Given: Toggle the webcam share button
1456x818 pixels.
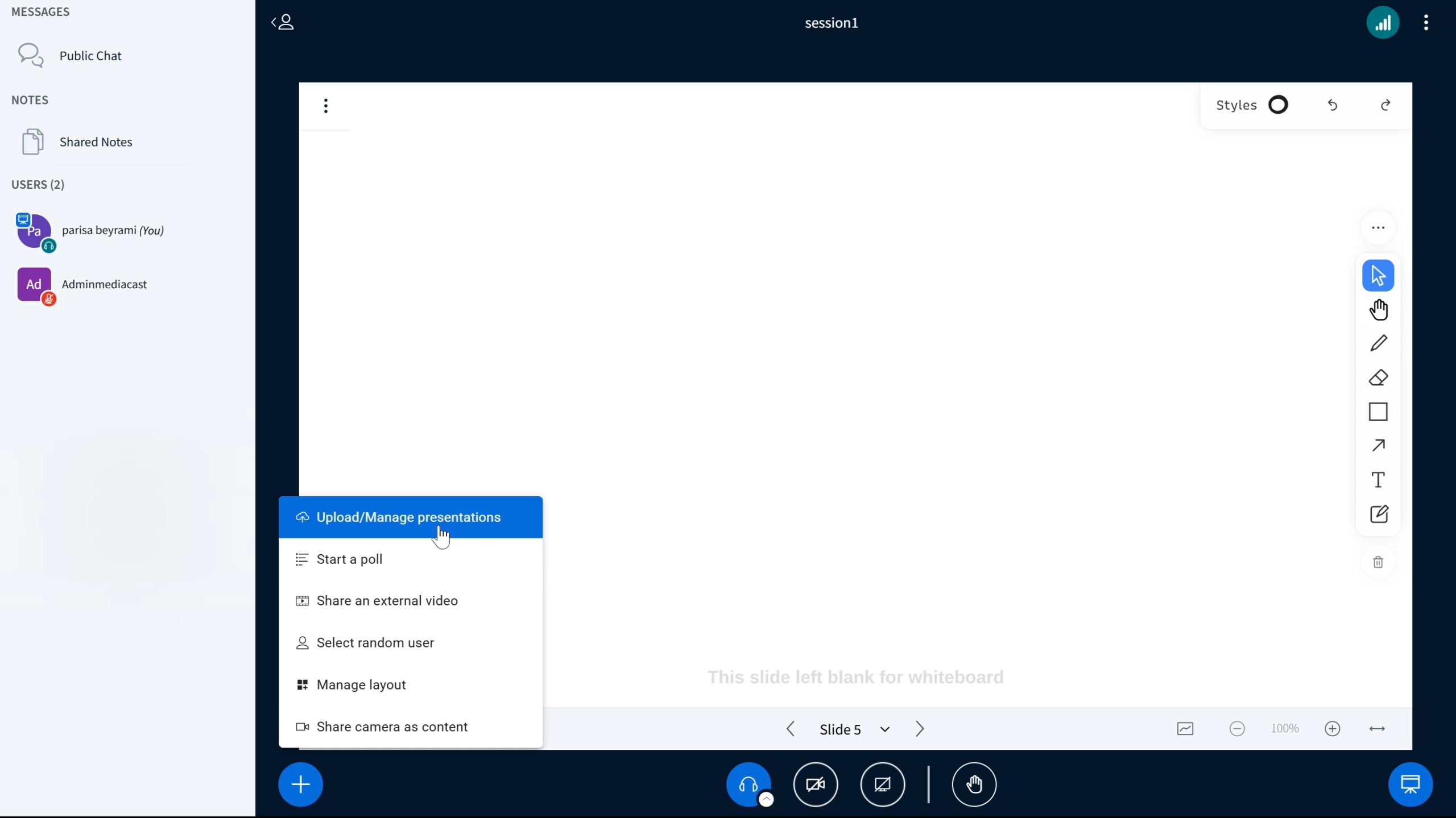Looking at the screenshot, I should [x=815, y=784].
